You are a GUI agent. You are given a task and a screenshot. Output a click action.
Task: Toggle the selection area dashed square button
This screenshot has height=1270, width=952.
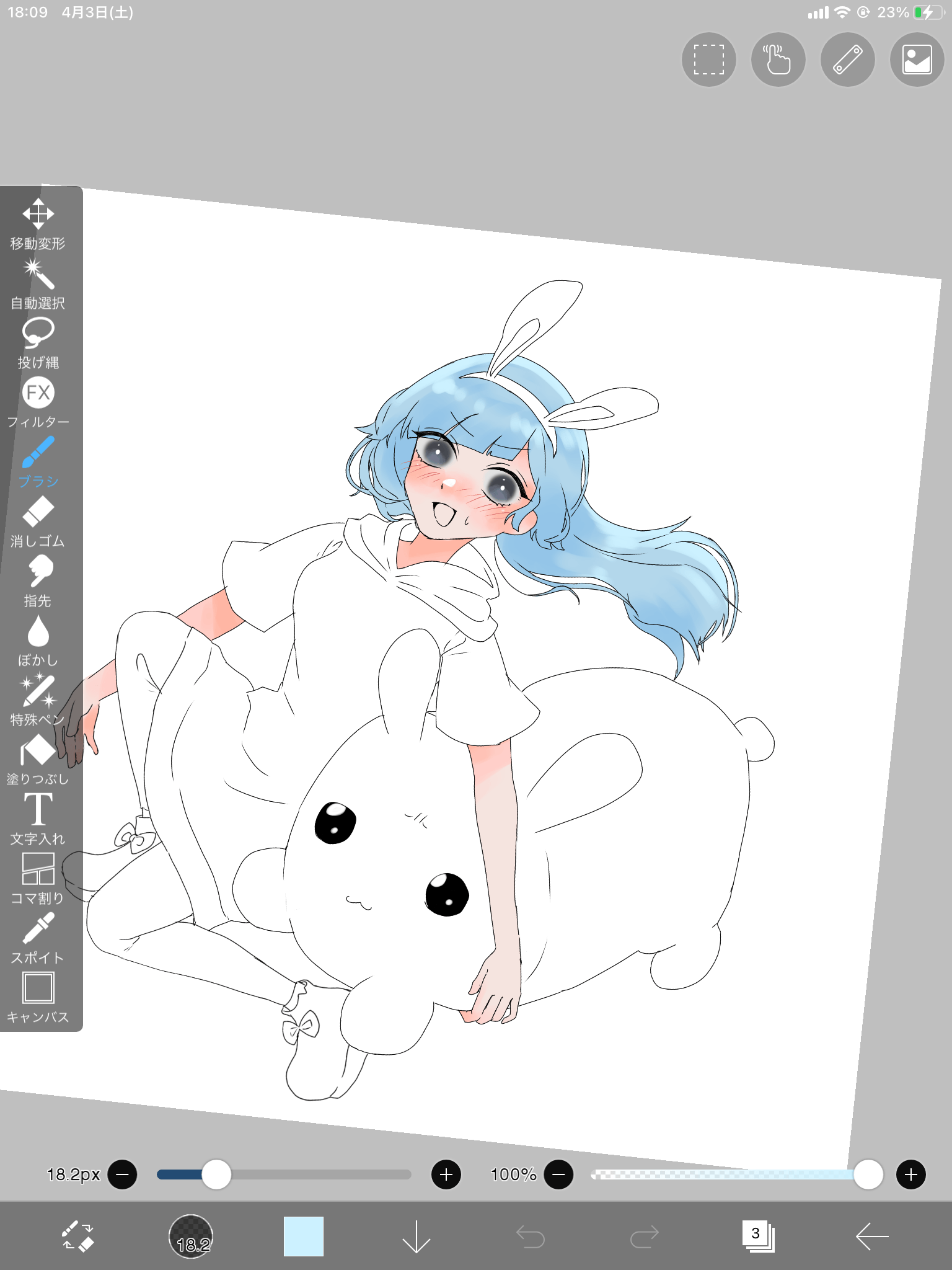coord(708,60)
